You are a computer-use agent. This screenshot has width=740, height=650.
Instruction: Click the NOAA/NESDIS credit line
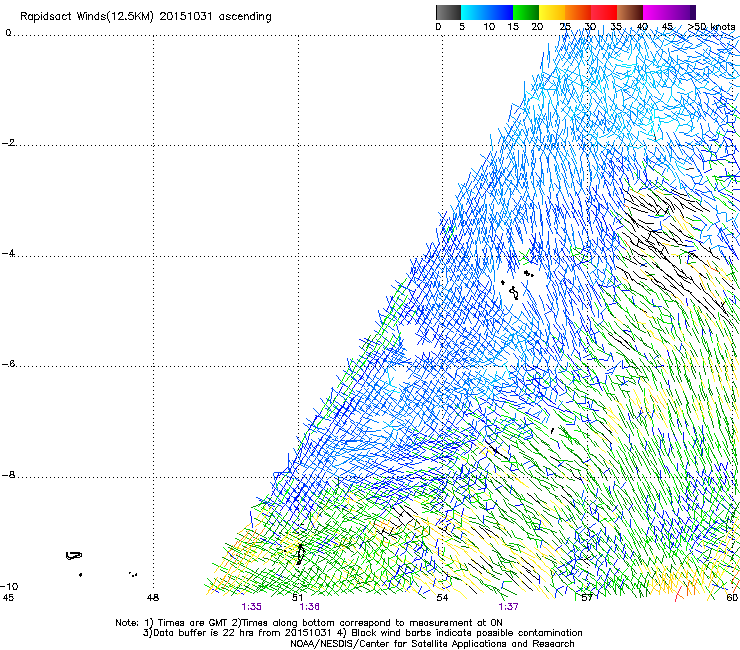tap(432, 644)
